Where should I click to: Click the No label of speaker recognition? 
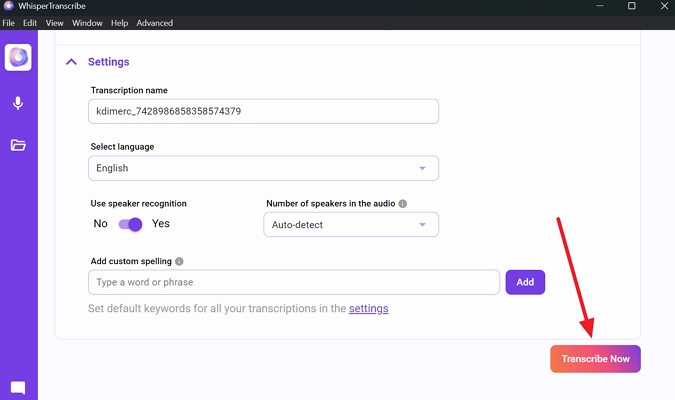pyautogui.click(x=100, y=223)
